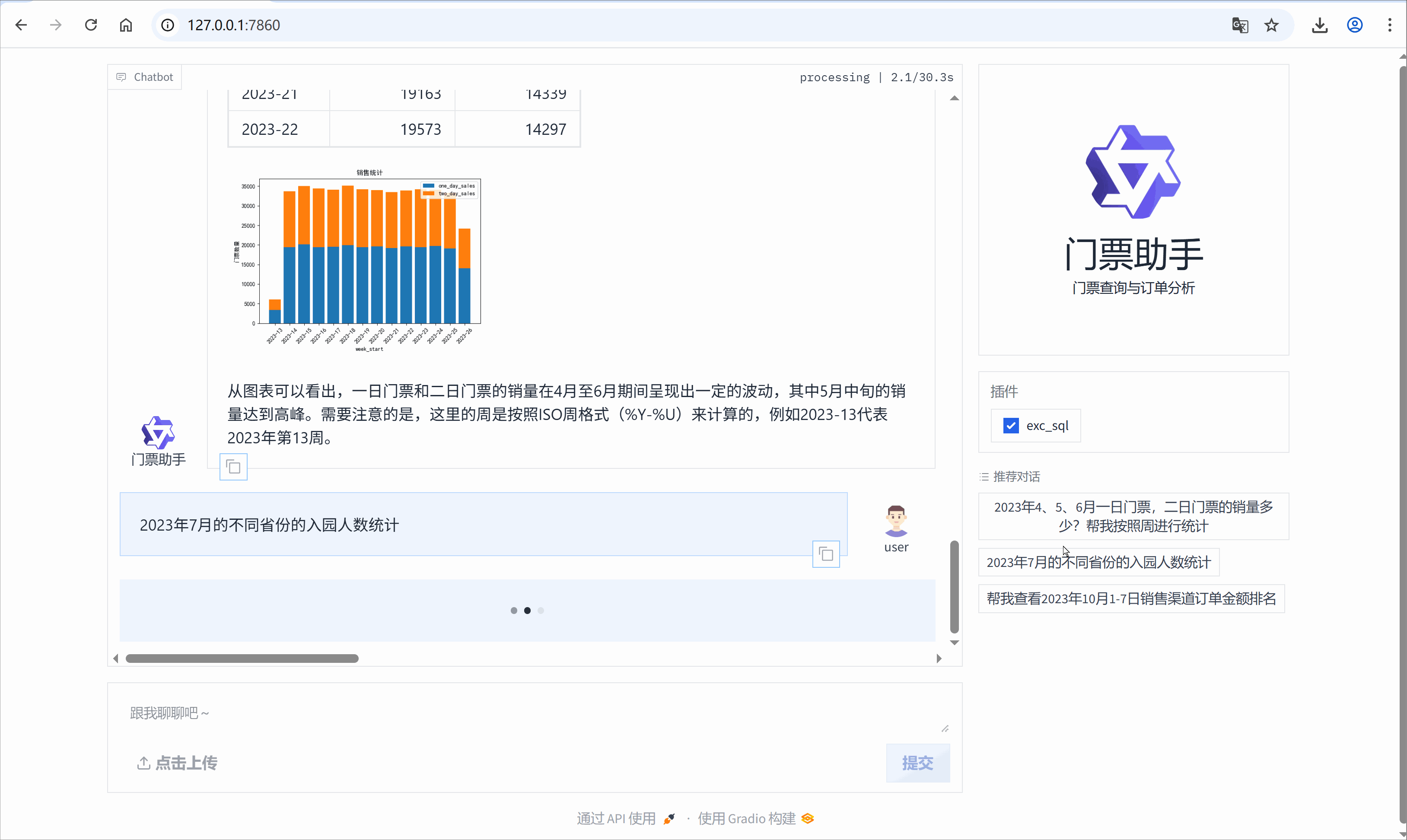Click the chat panel's scroll-down arrow
The height and width of the screenshot is (840, 1407).
[x=954, y=643]
